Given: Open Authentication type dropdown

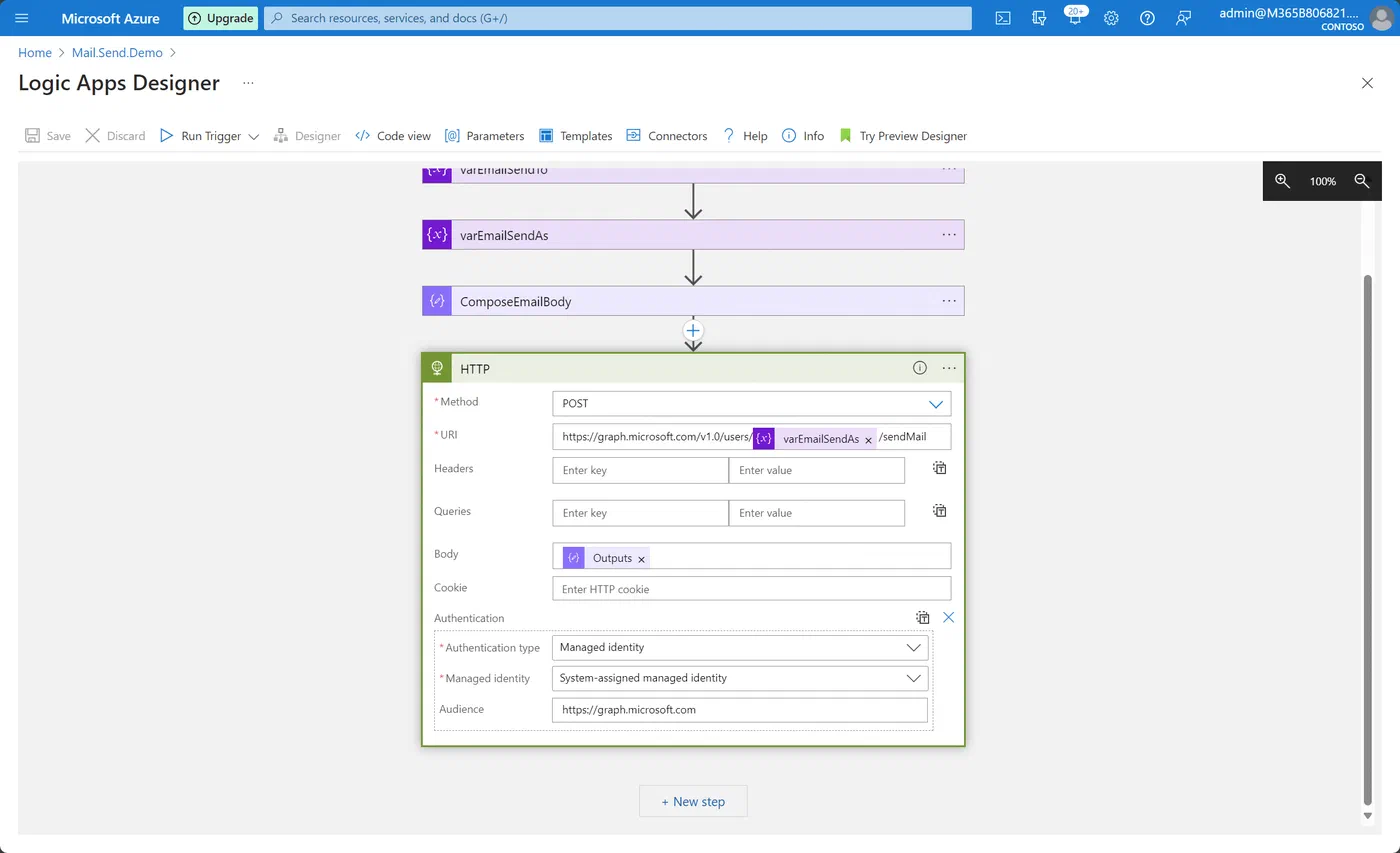Looking at the screenshot, I should click(x=740, y=648).
